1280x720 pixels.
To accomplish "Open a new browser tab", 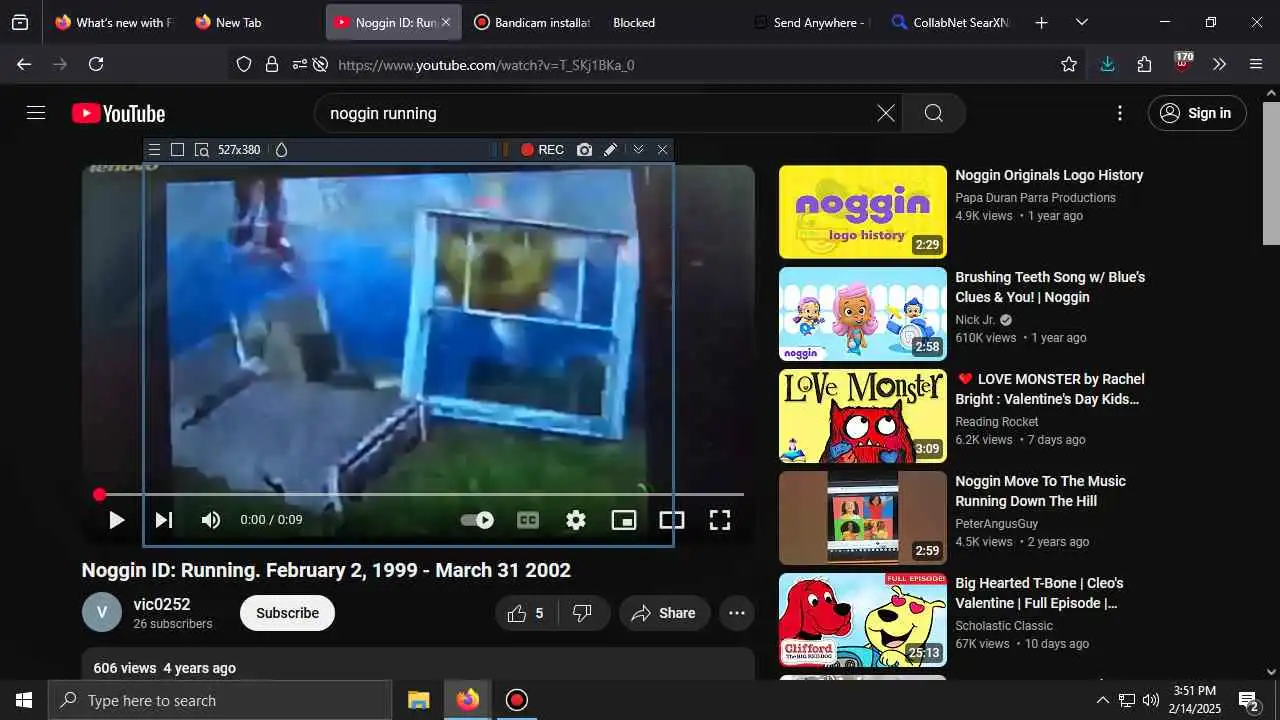I will click(1041, 22).
